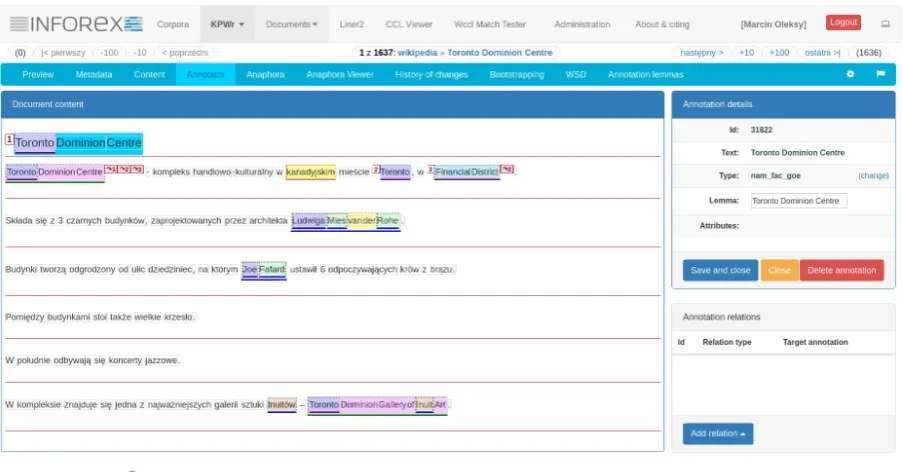Image resolution: width=903 pixels, height=472 pixels.
Task: Select the Annotator tab
Action: (x=206, y=74)
